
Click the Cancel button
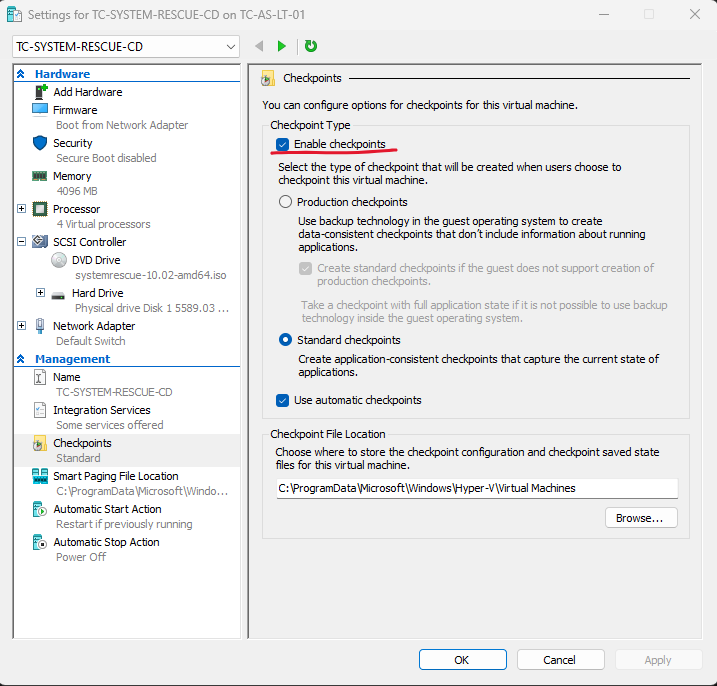(x=560, y=659)
